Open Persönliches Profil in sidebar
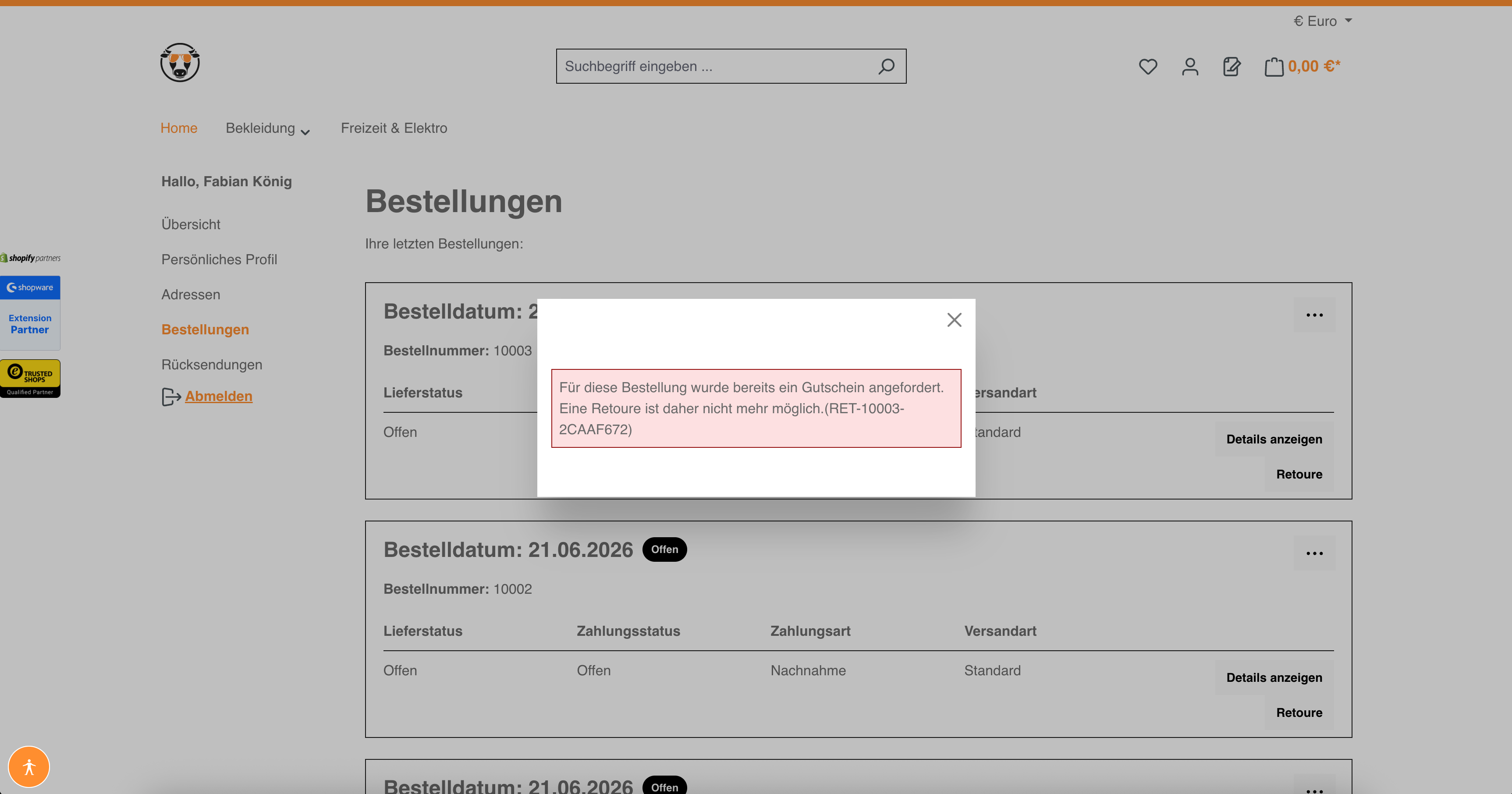Screen dimensions: 1512x794 pyautogui.click(x=219, y=259)
